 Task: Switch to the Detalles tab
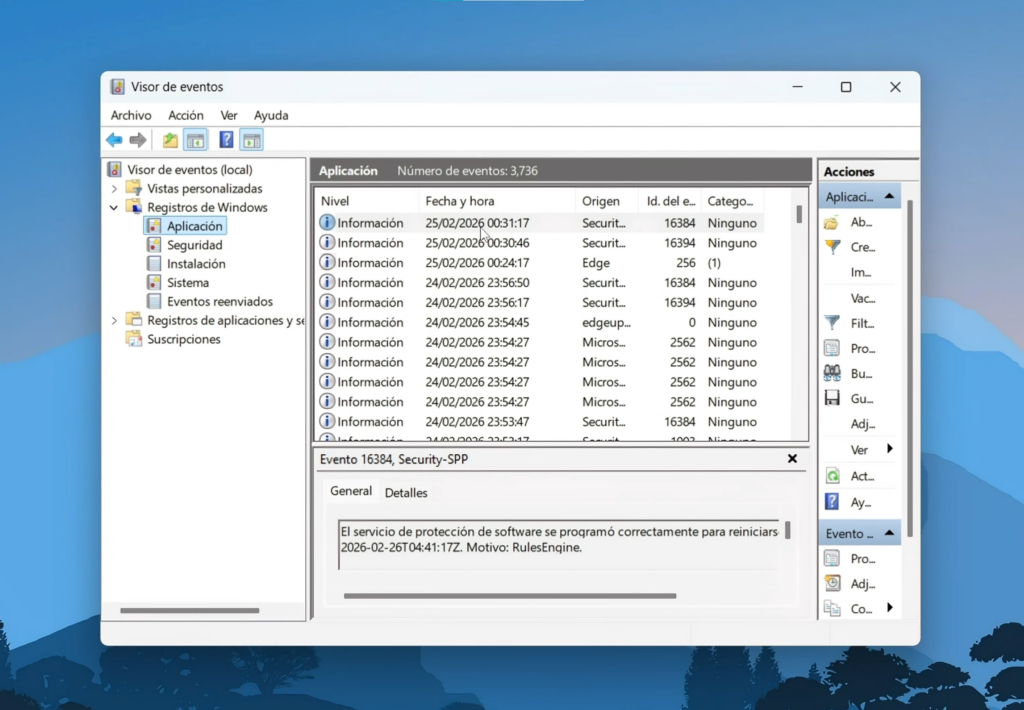click(406, 493)
